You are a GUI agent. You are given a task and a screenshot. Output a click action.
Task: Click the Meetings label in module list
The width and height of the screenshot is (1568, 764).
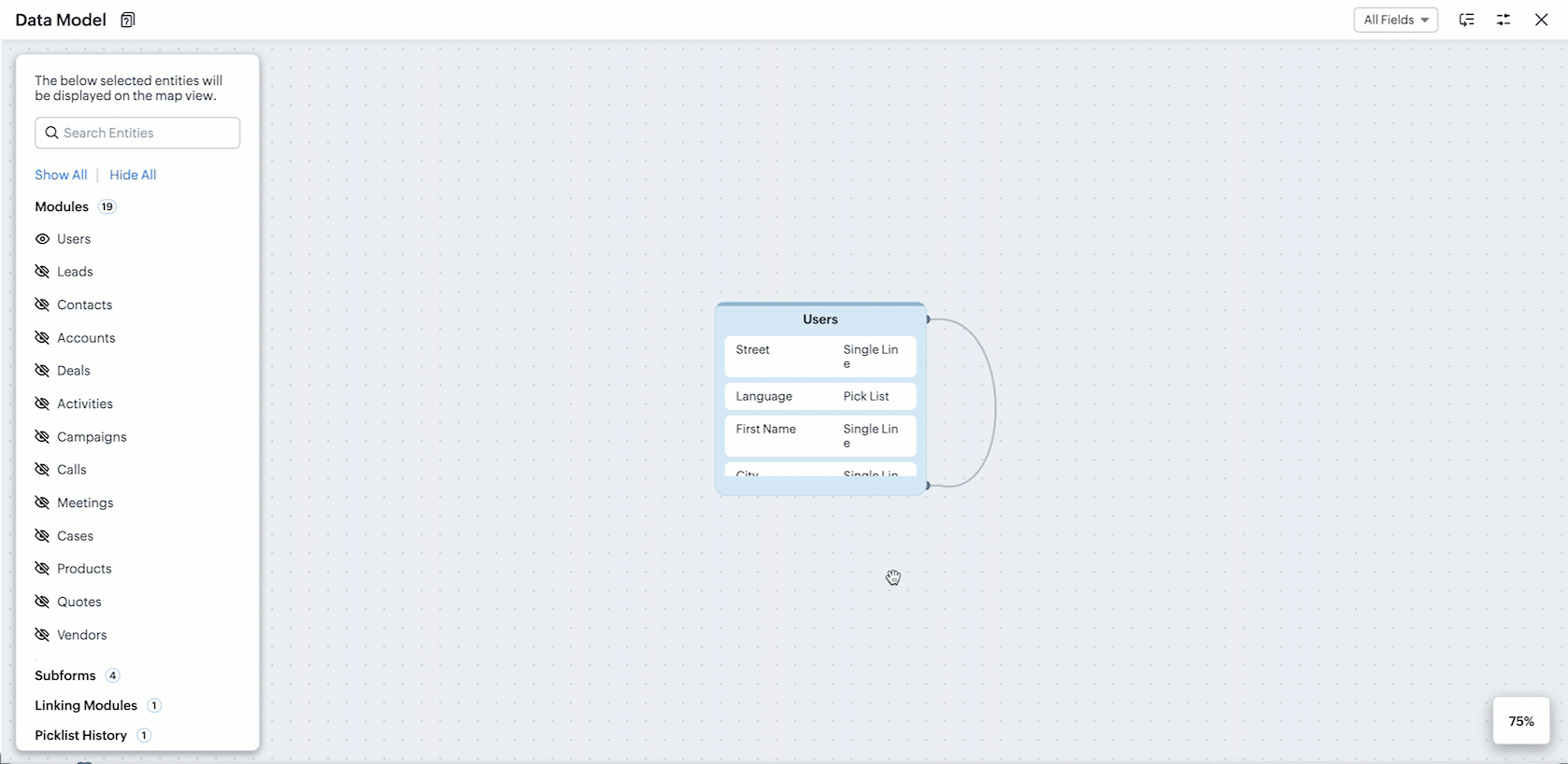pos(85,502)
